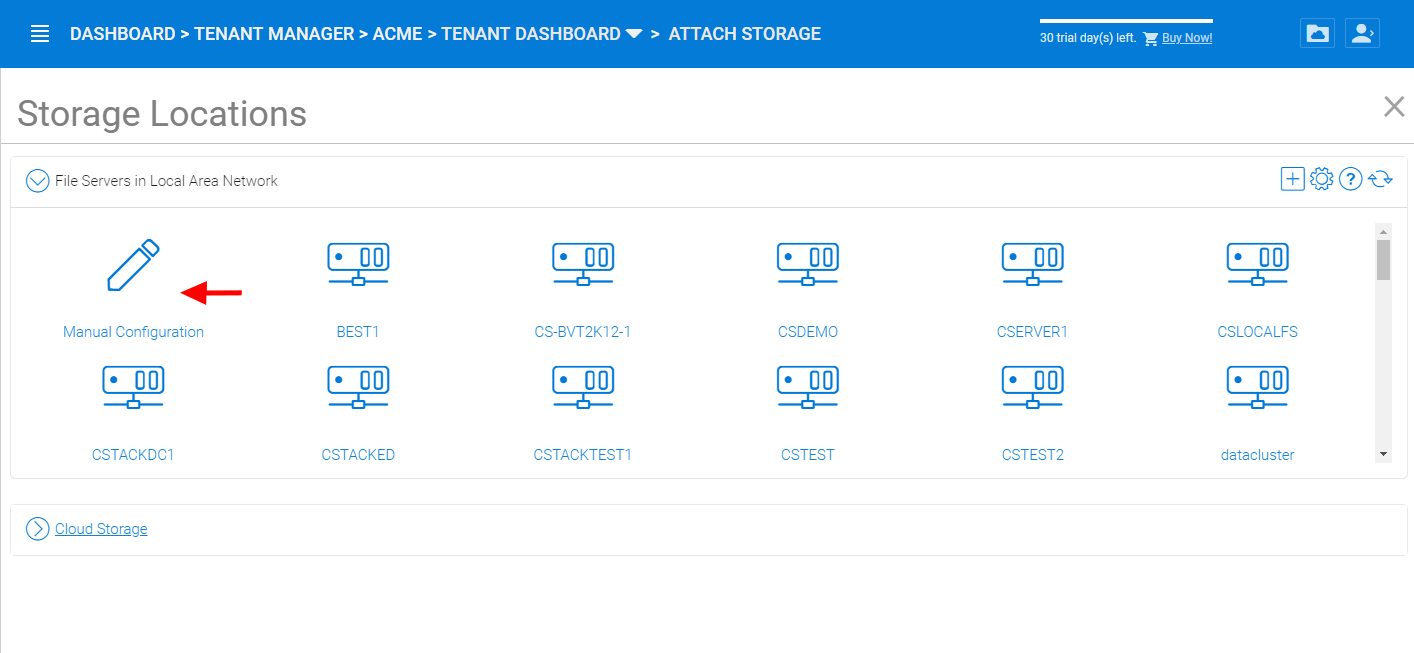Click the plus icon to add server

[1292, 179]
